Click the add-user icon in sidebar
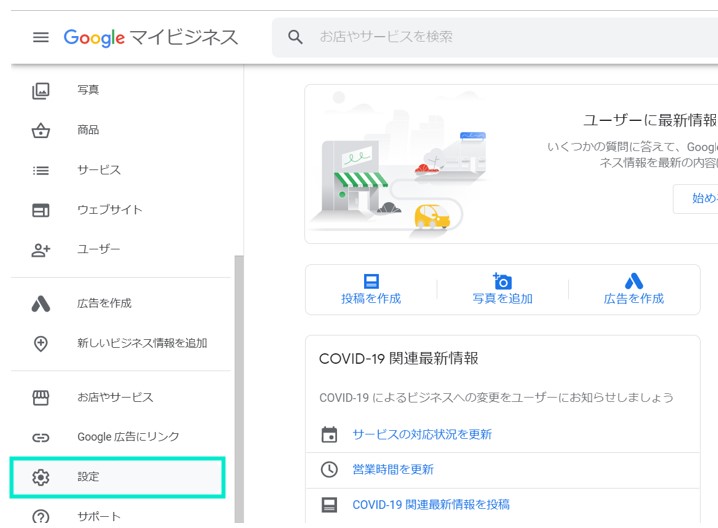The height and width of the screenshot is (528, 718). 41,250
